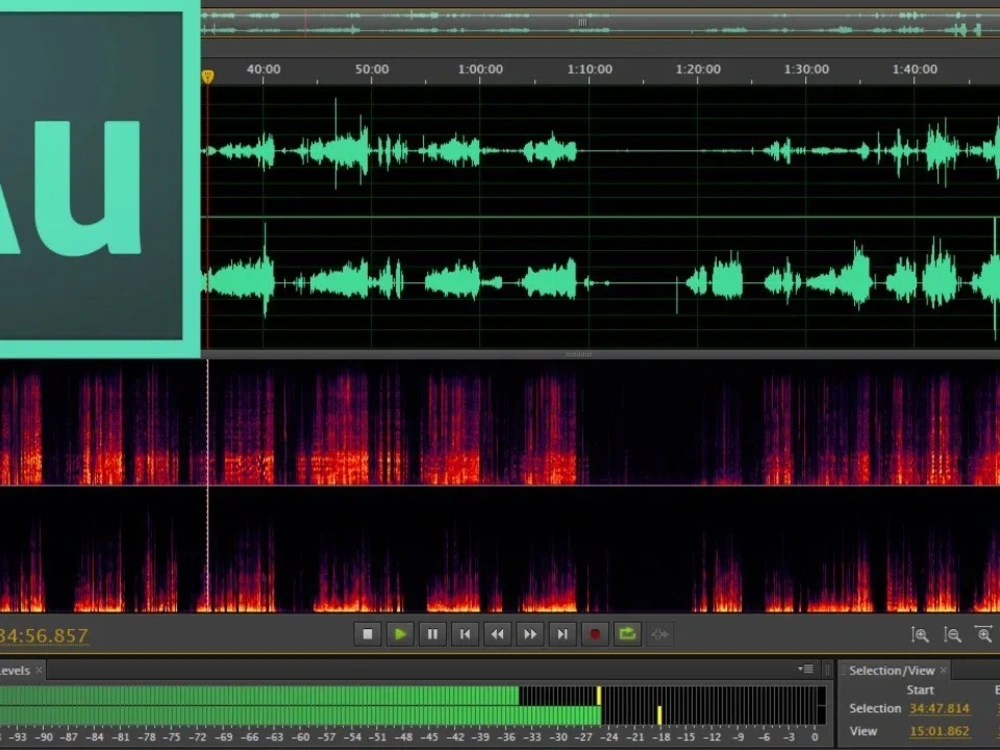Click the 'Selection' row label
1000x750 pixels.
pyautogui.click(x=875, y=709)
